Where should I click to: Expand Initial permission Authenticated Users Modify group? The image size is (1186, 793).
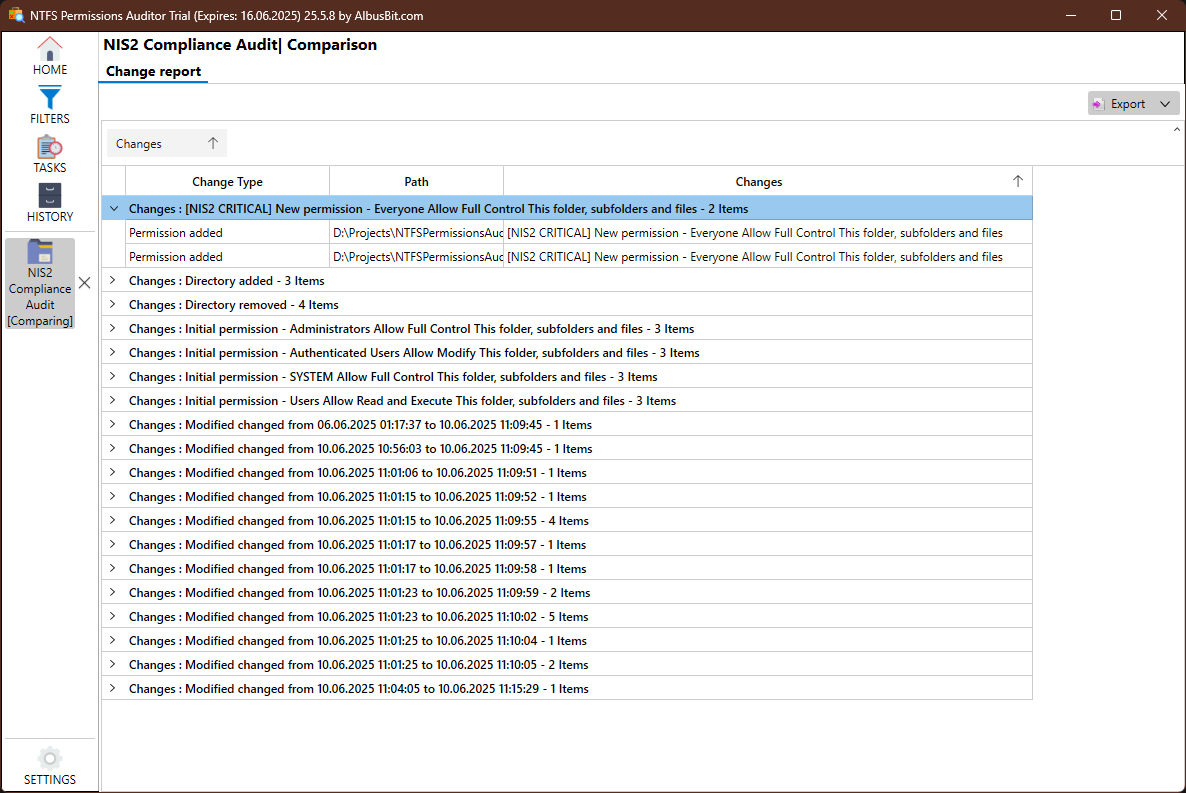pos(113,352)
